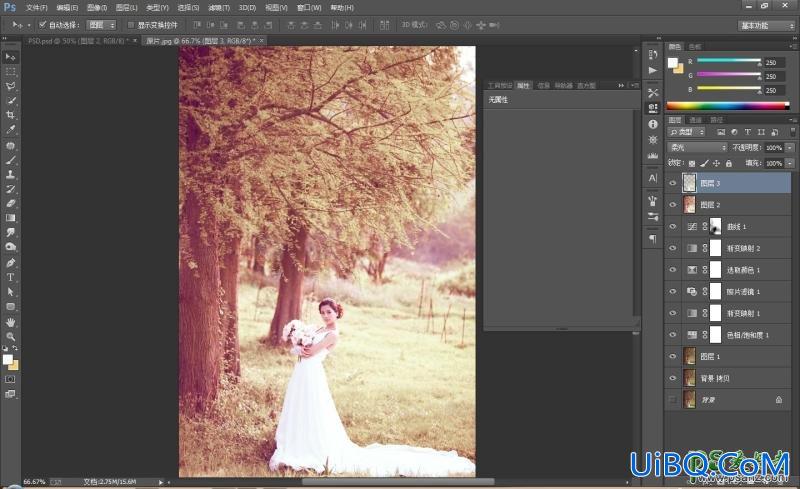Hide the 照片滤镜 1 adjustment layer
The width and height of the screenshot is (800, 489).
[672, 291]
